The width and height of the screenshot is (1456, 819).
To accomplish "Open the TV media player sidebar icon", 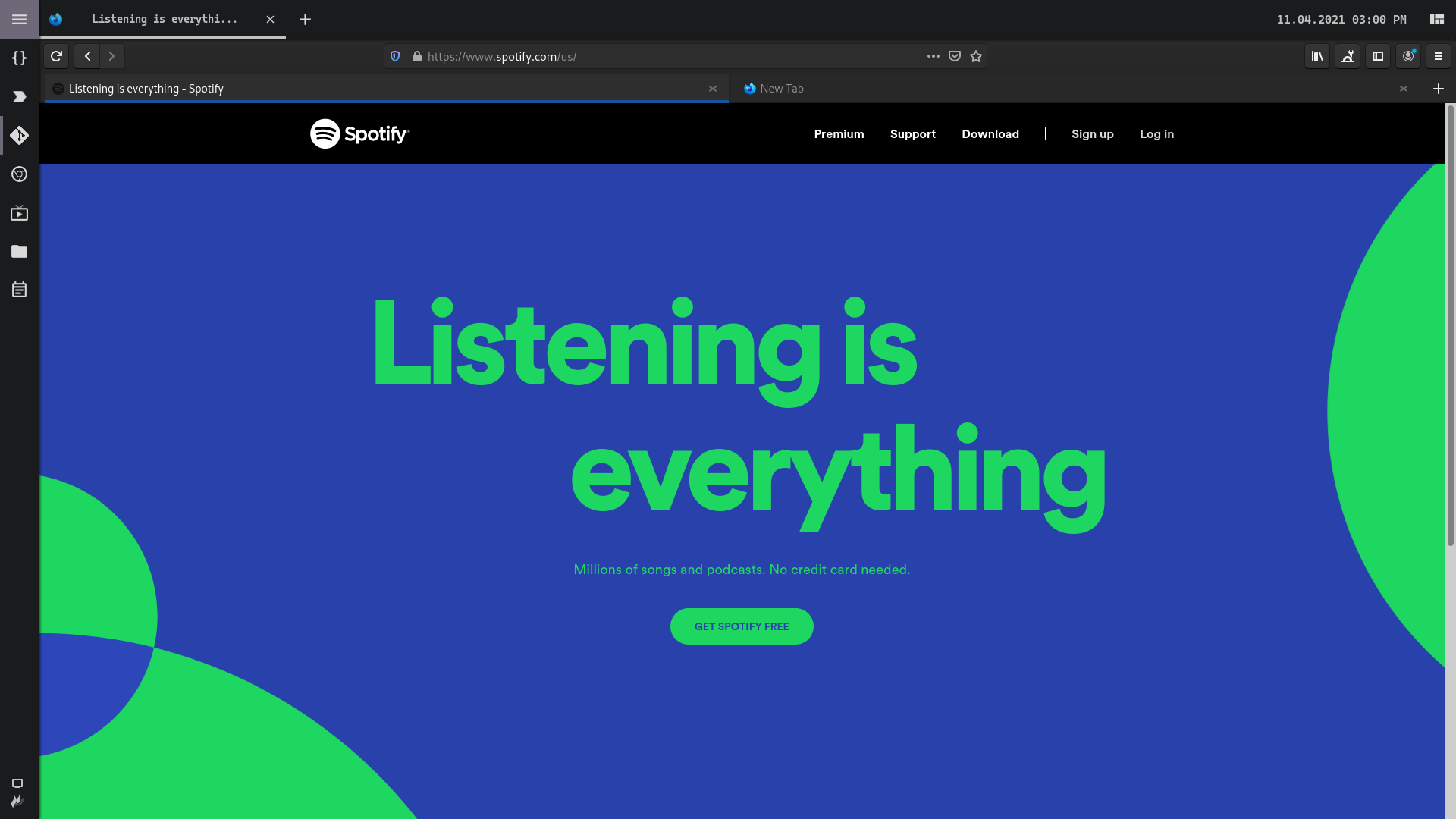I will coord(19,213).
